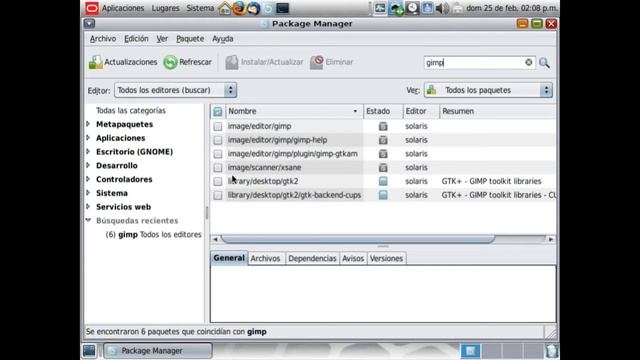
Task: Click the magnifier search icon
Action: (544, 62)
